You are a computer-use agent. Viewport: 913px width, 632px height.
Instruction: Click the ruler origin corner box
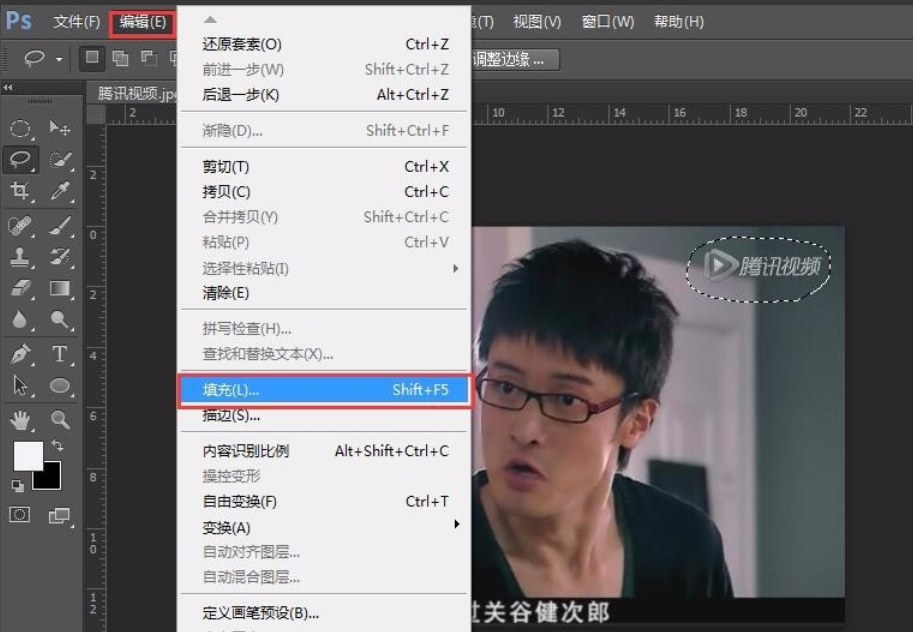(96, 115)
